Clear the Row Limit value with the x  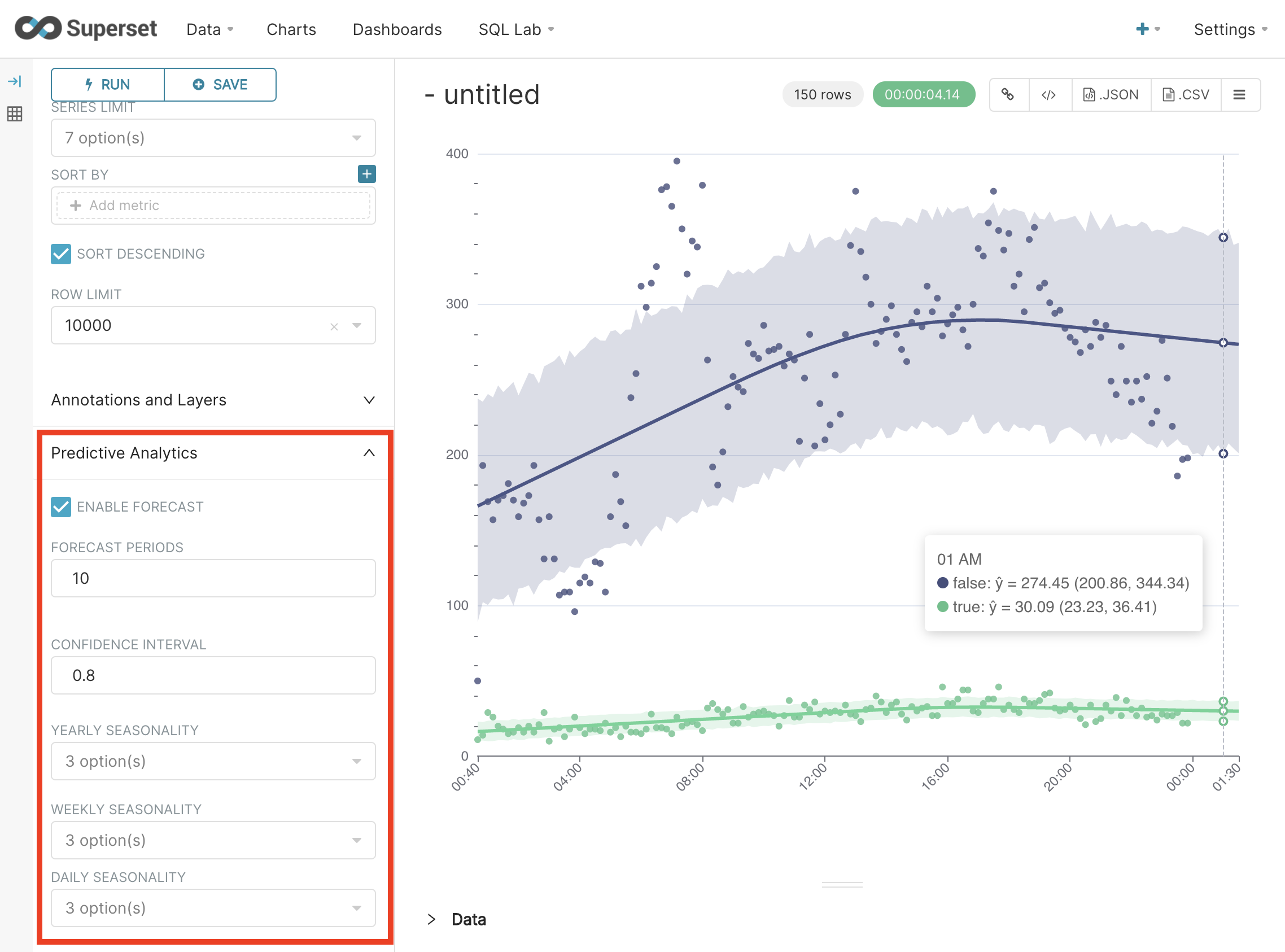(334, 326)
